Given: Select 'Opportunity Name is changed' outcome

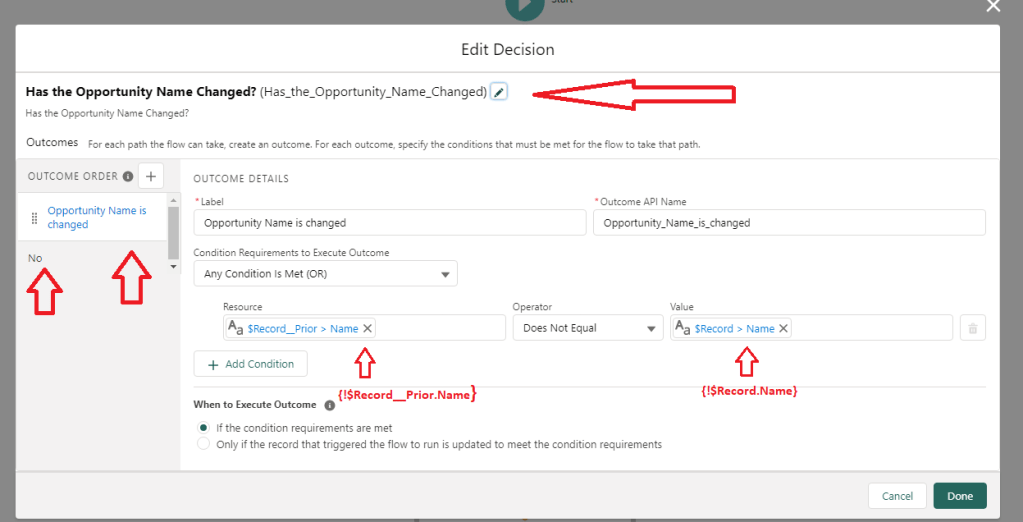Looking at the screenshot, I should coord(96,217).
